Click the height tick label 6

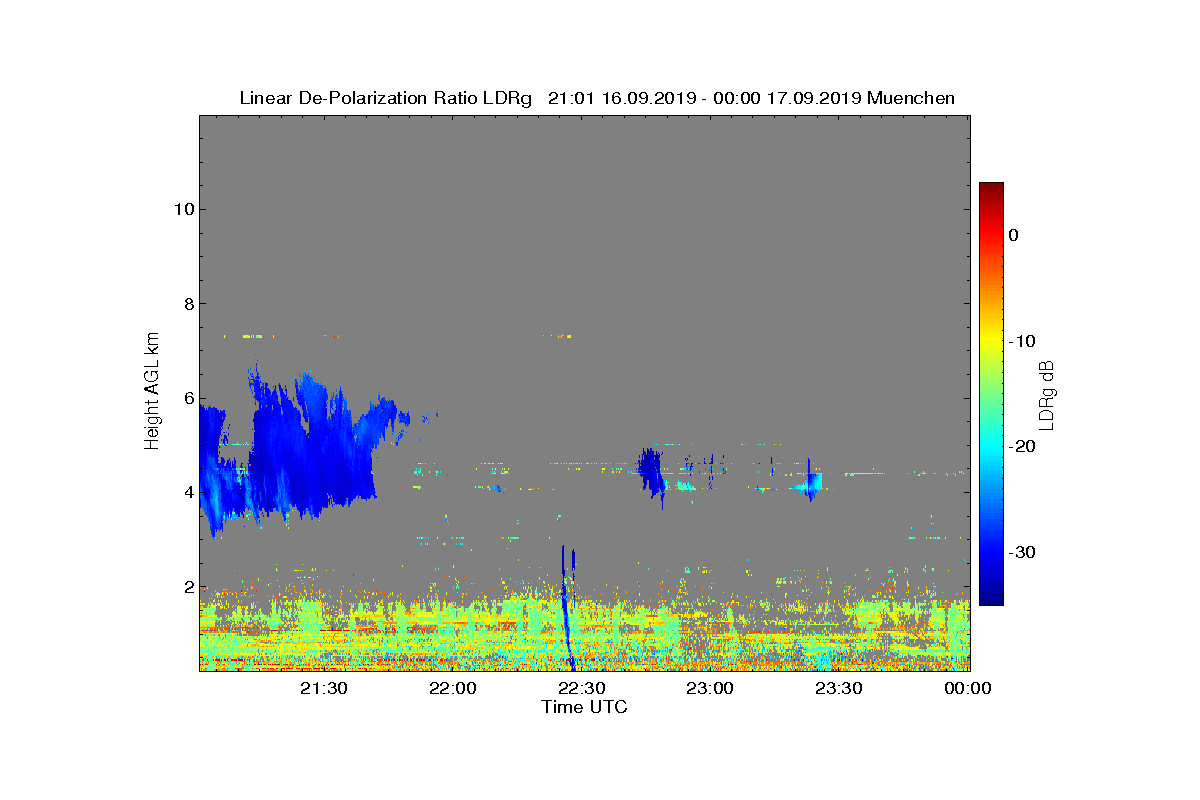[187, 398]
